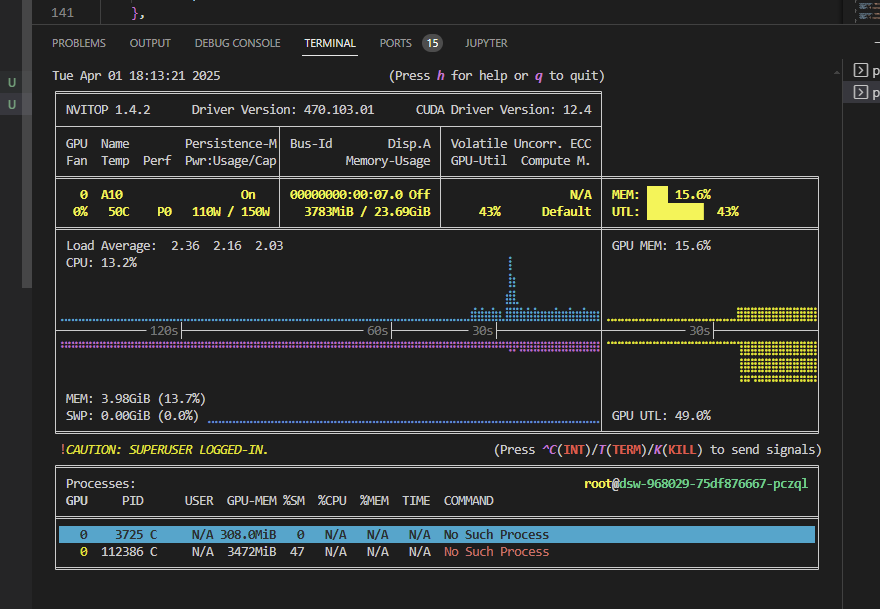The width and height of the screenshot is (880, 609).
Task: Click the yellow UTL 43% bar
Action: tap(675, 211)
